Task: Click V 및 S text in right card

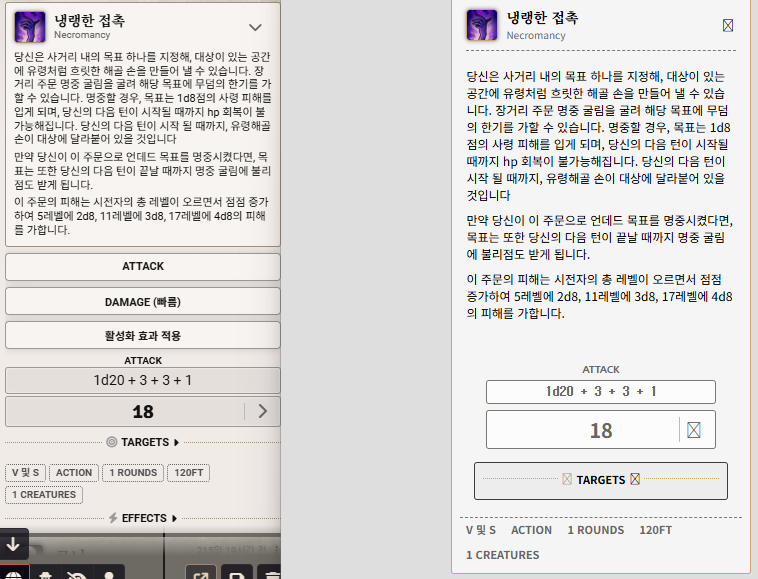Action: tap(481, 530)
